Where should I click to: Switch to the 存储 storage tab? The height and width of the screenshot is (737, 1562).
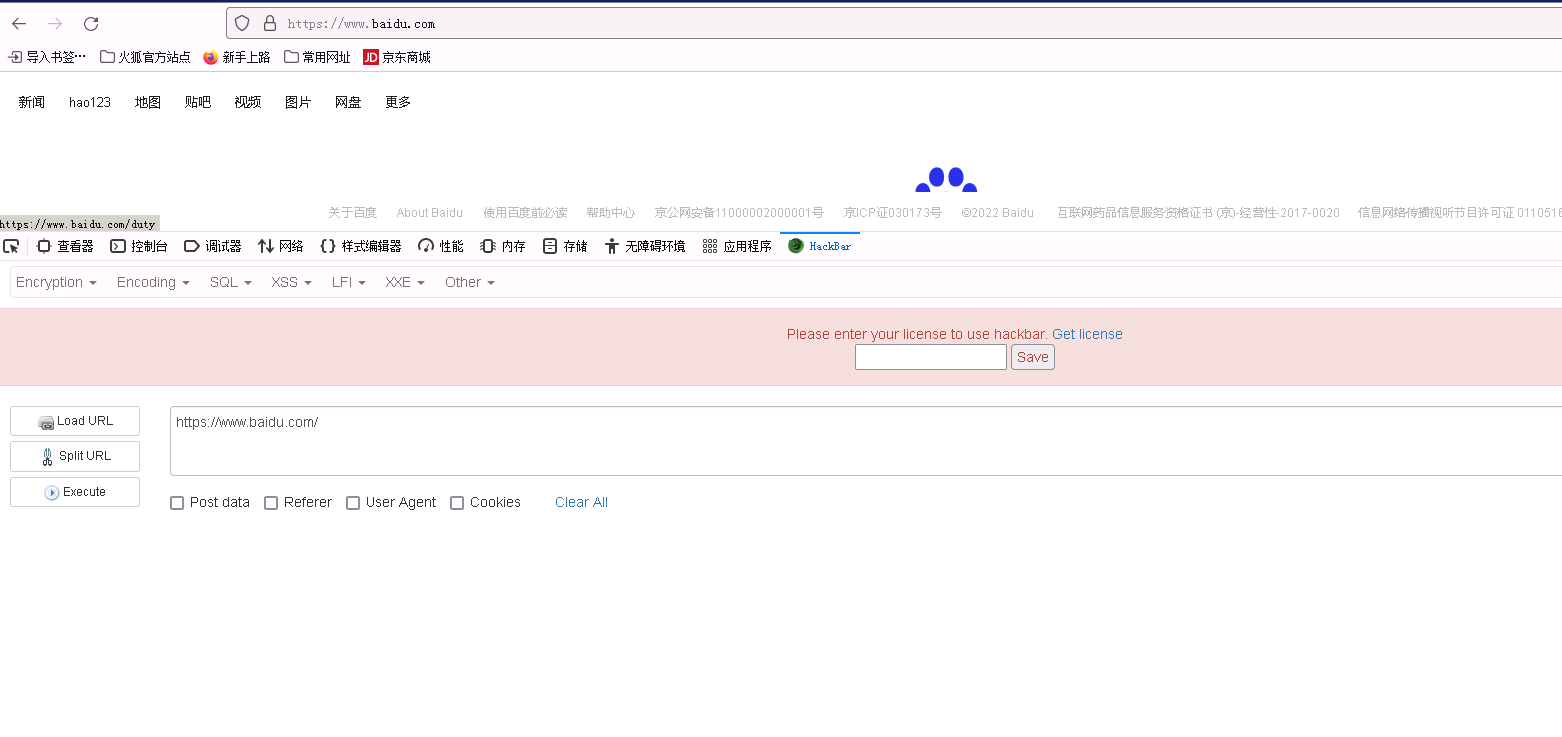pos(565,246)
